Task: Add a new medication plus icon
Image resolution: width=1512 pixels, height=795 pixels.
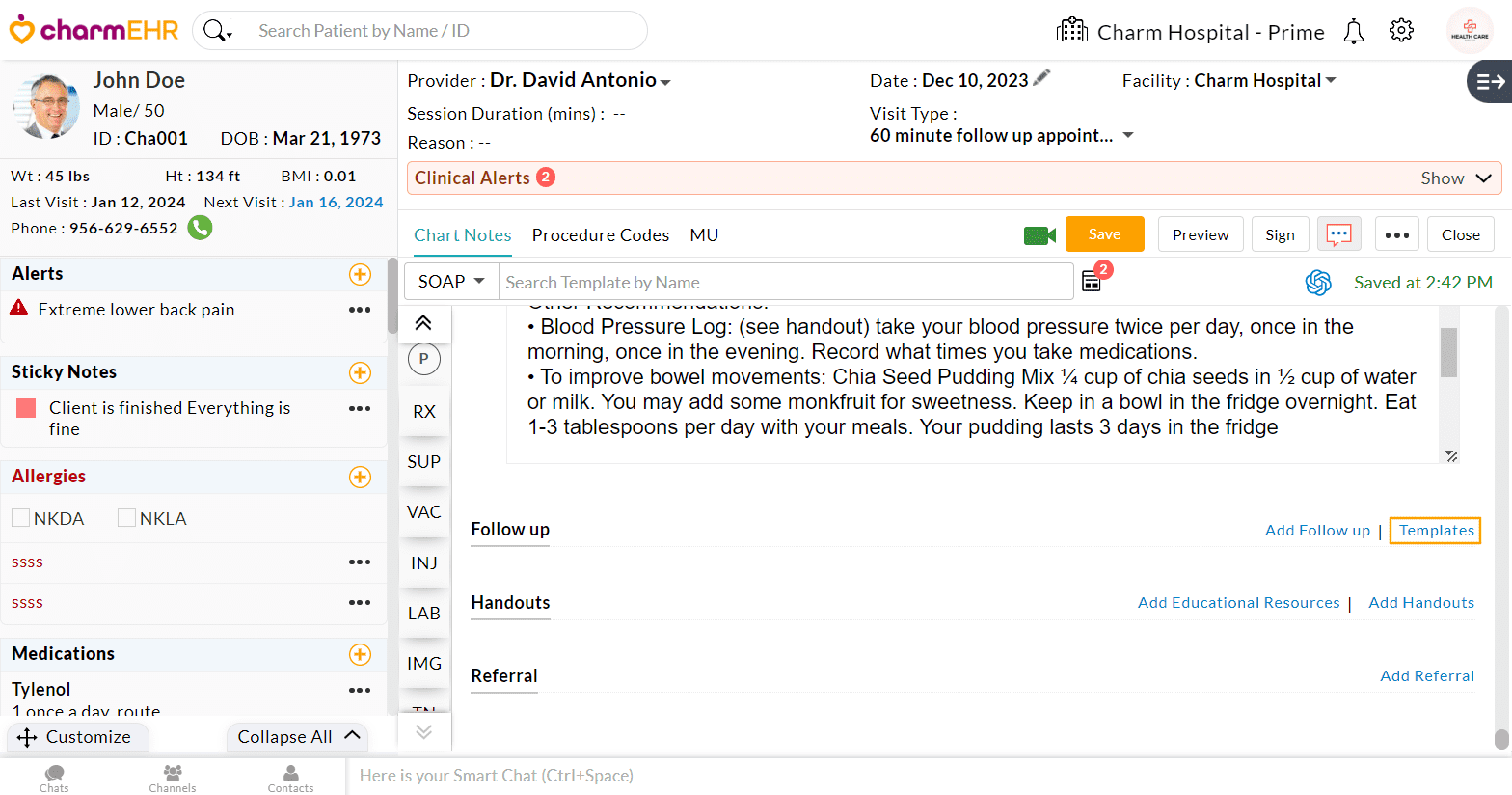Action: (360, 654)
